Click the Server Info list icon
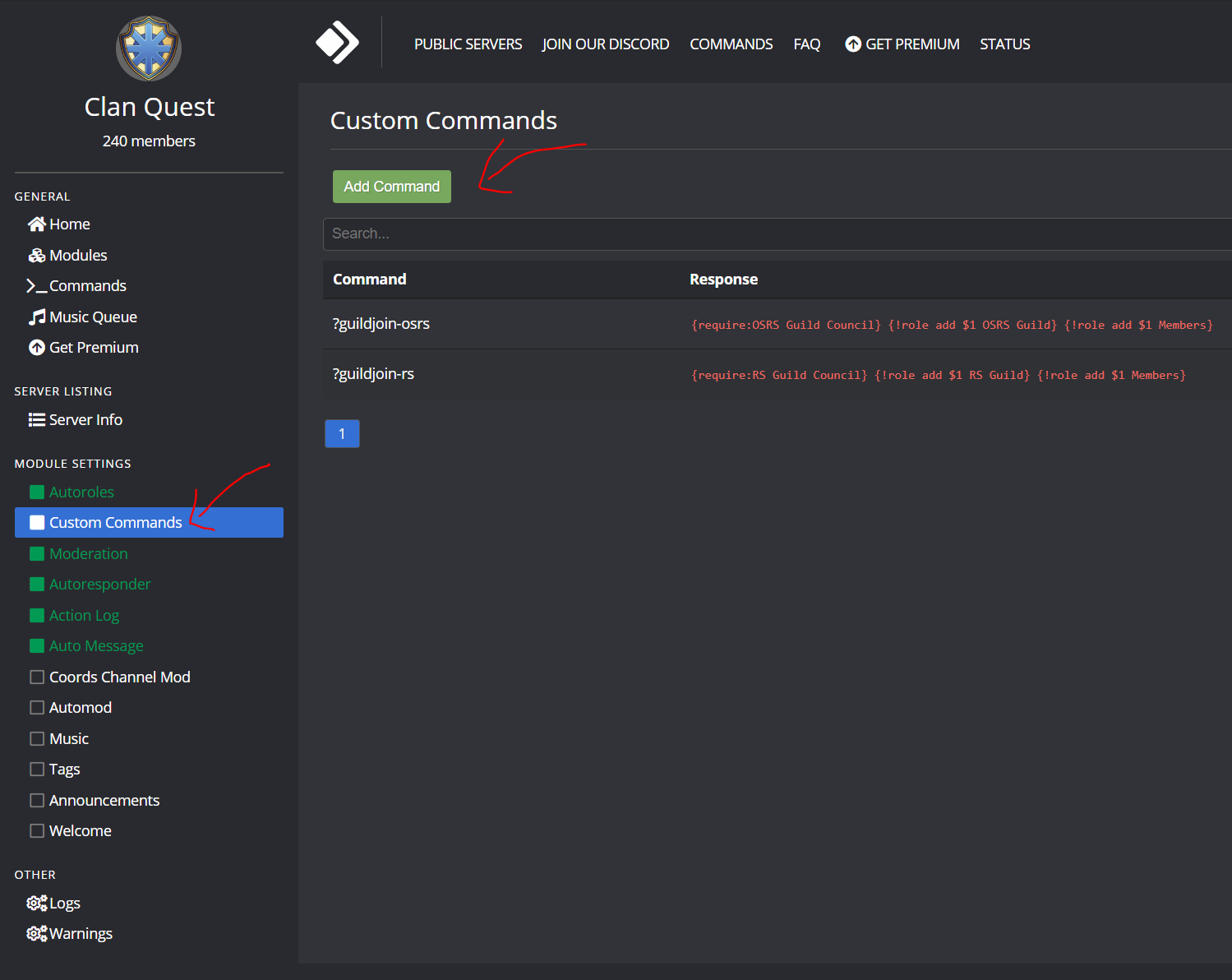The image size is (1232, 980). [37, 420]
